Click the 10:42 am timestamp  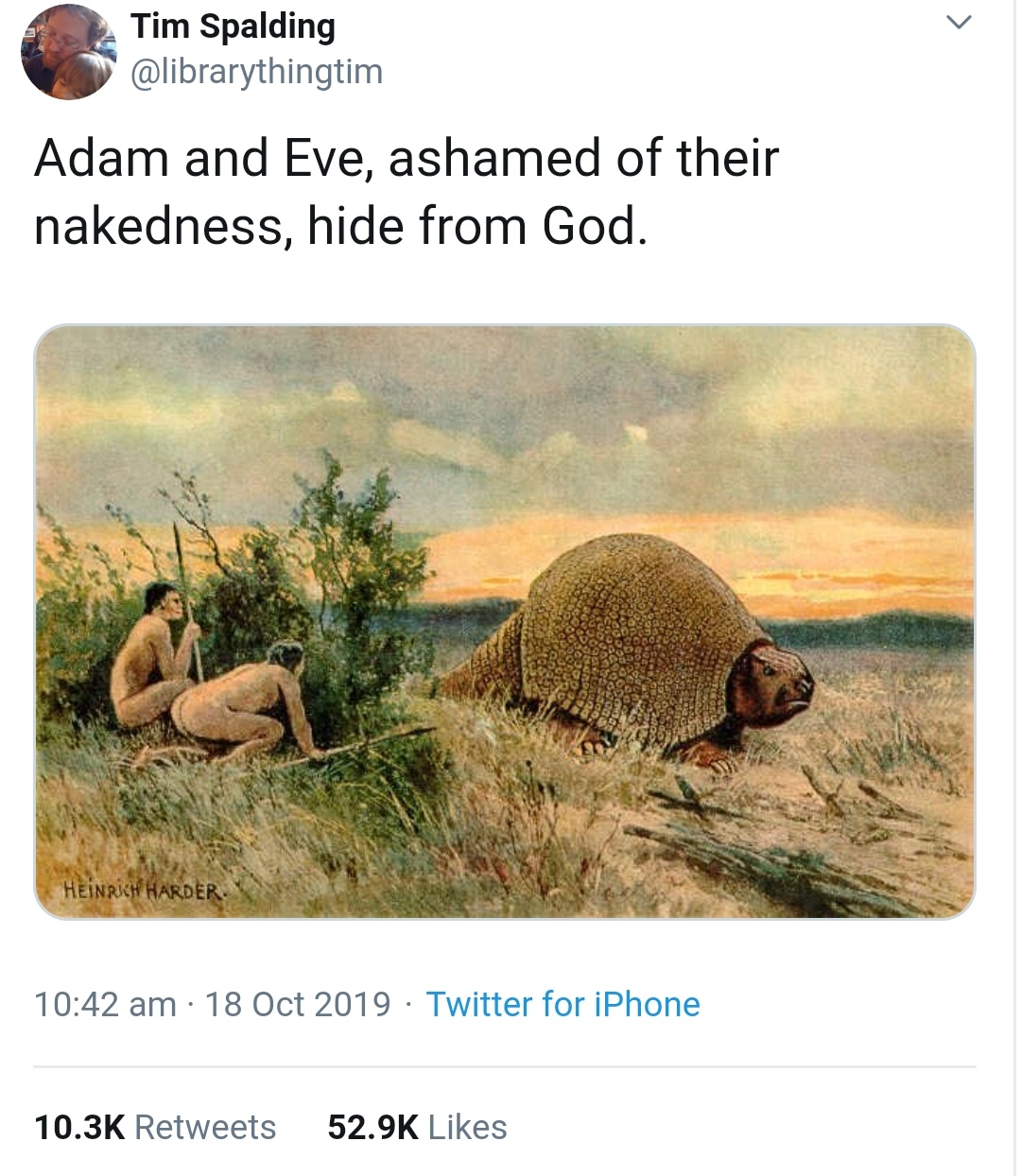click(x=105, y=1004)
